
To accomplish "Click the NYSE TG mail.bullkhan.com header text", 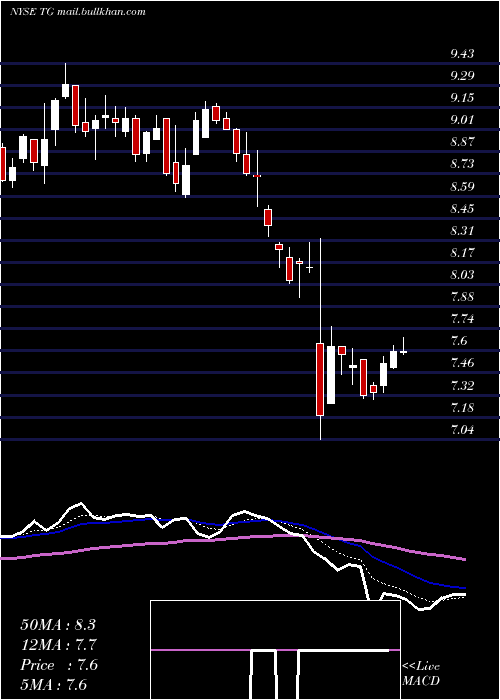I will point(78,12).
